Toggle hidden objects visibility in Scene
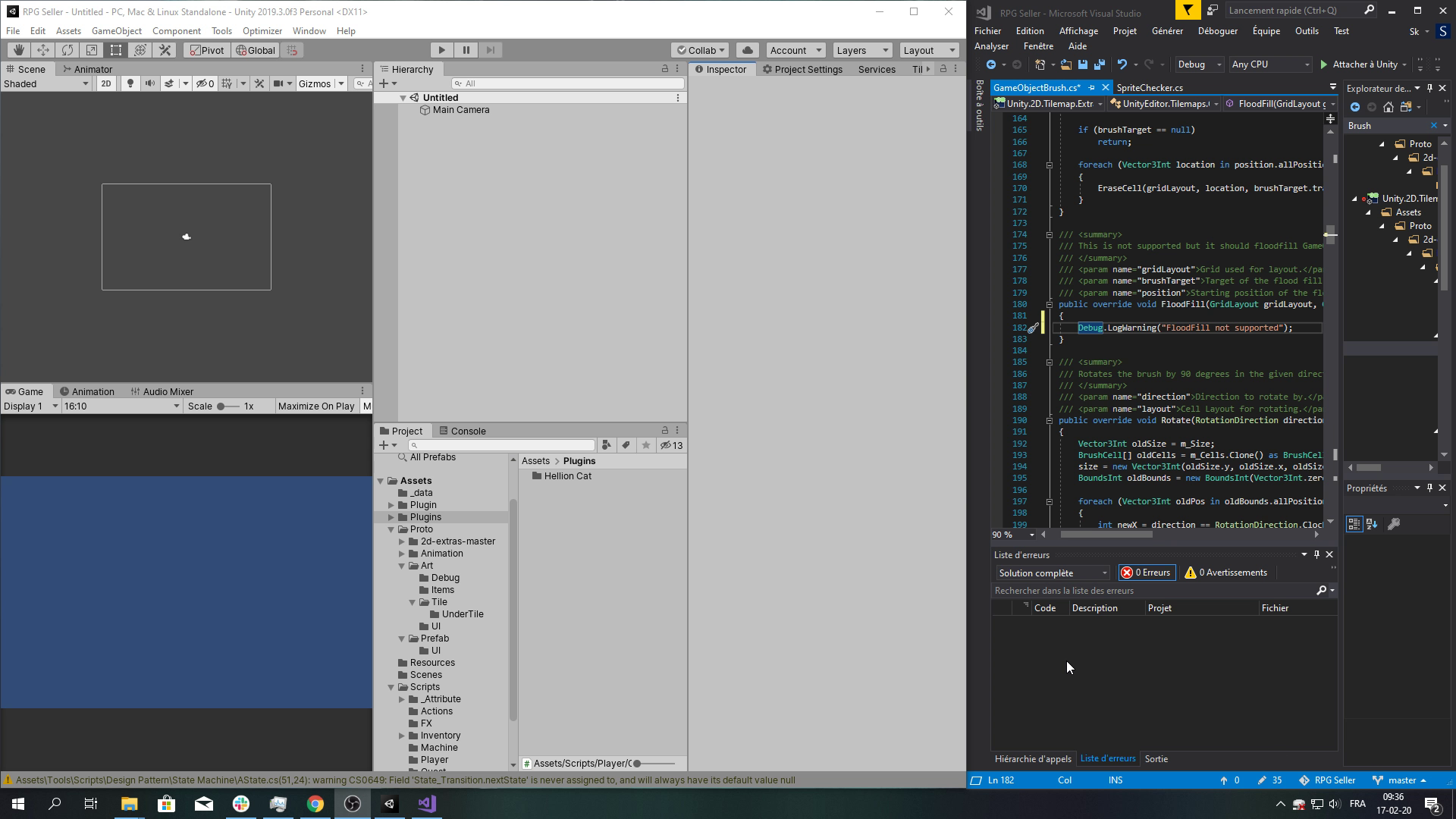Viewport: 1456px width, 819px height. click(x=205, y=83)
